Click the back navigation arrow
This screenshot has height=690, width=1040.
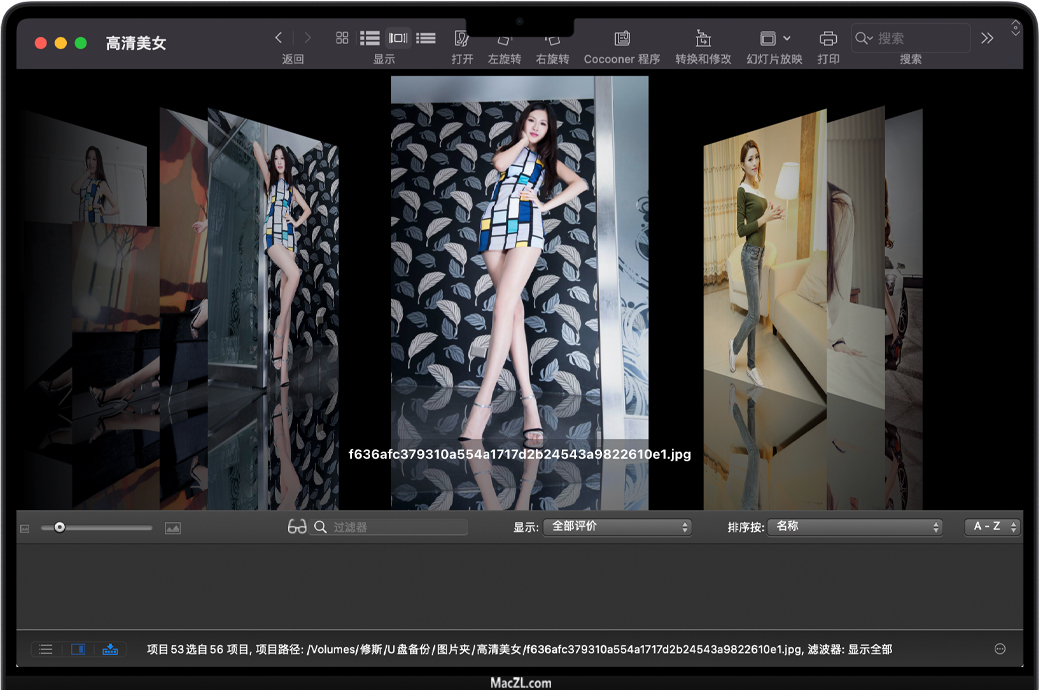click(x=279, y=38)
